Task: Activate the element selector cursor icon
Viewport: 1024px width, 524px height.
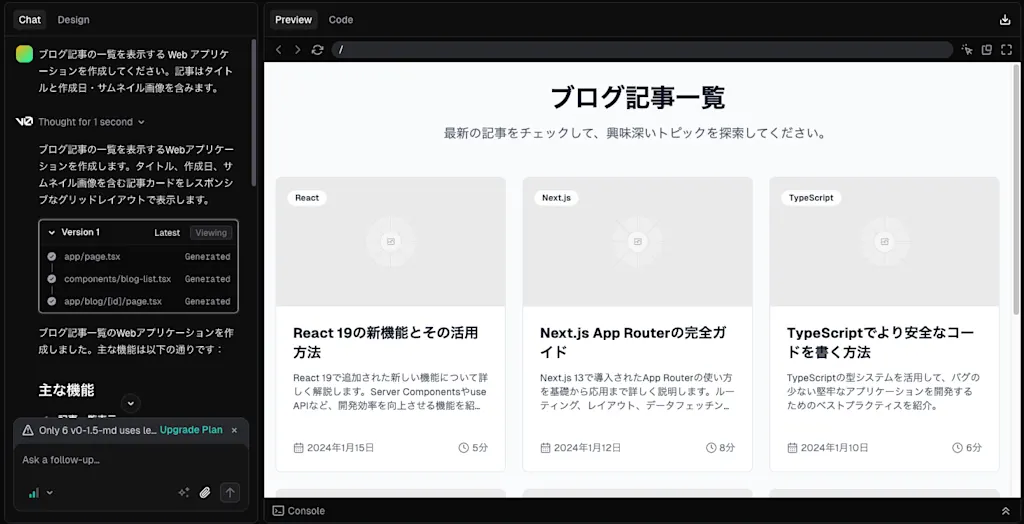Action: click(967, 50)
